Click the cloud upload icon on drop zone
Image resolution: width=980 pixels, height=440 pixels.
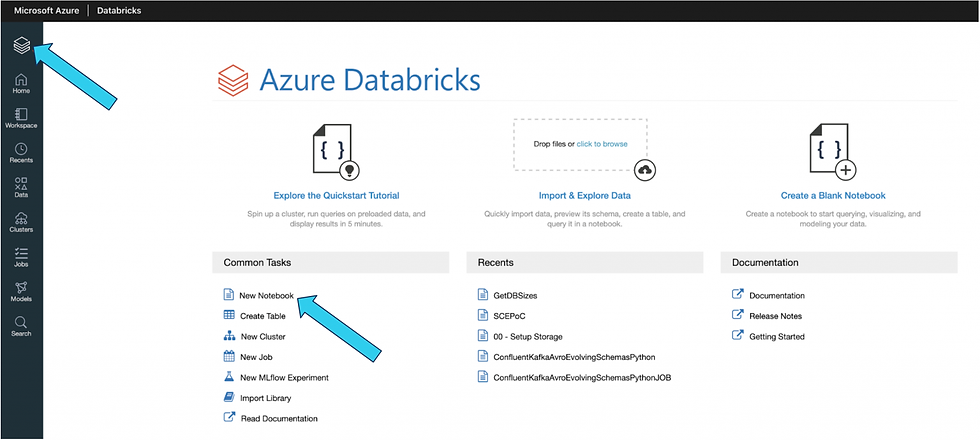[646, 169]
